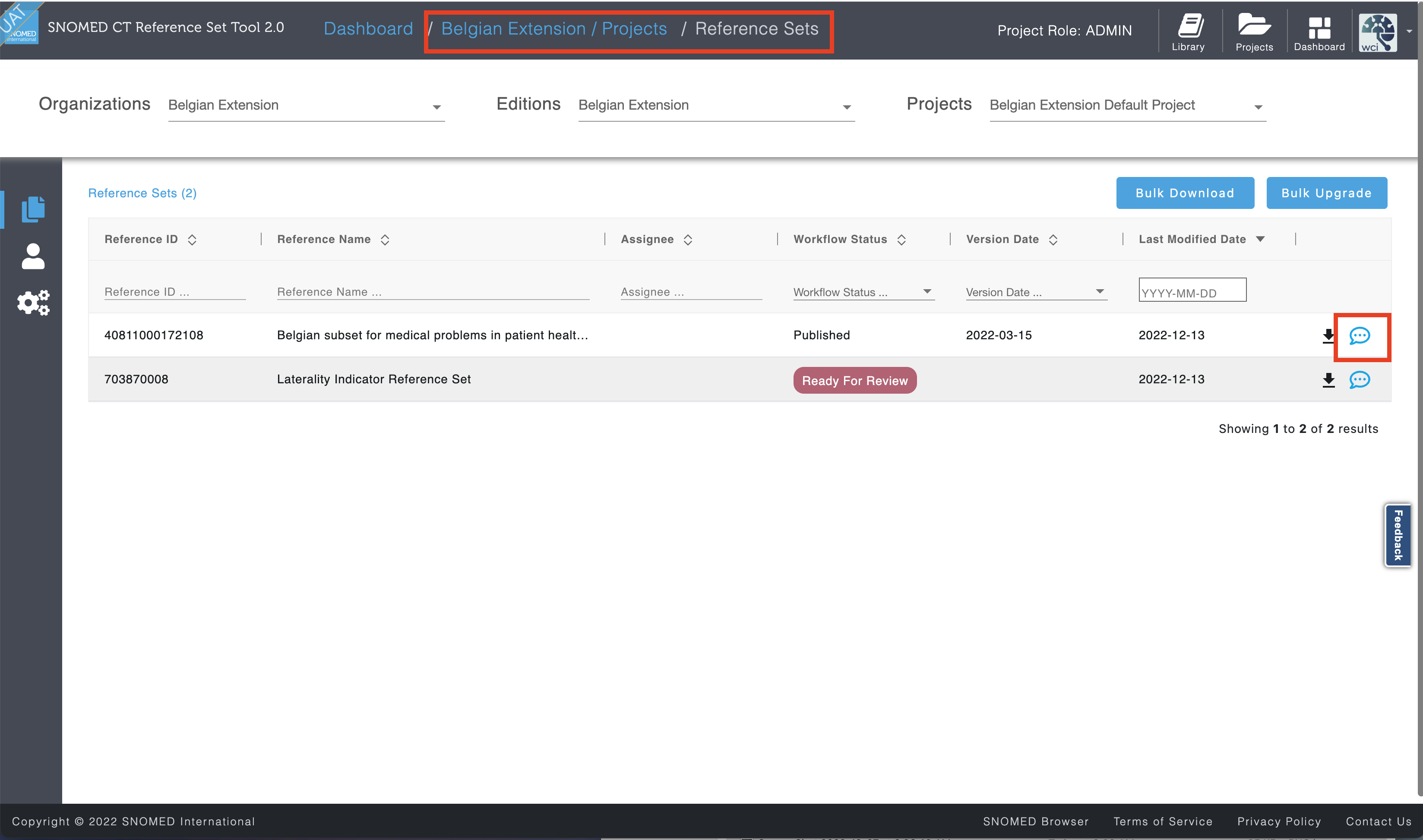The height and width of the screenshot is (840, 1423).
Task: Click the Bulk Download button
Action: (1185, 193)
